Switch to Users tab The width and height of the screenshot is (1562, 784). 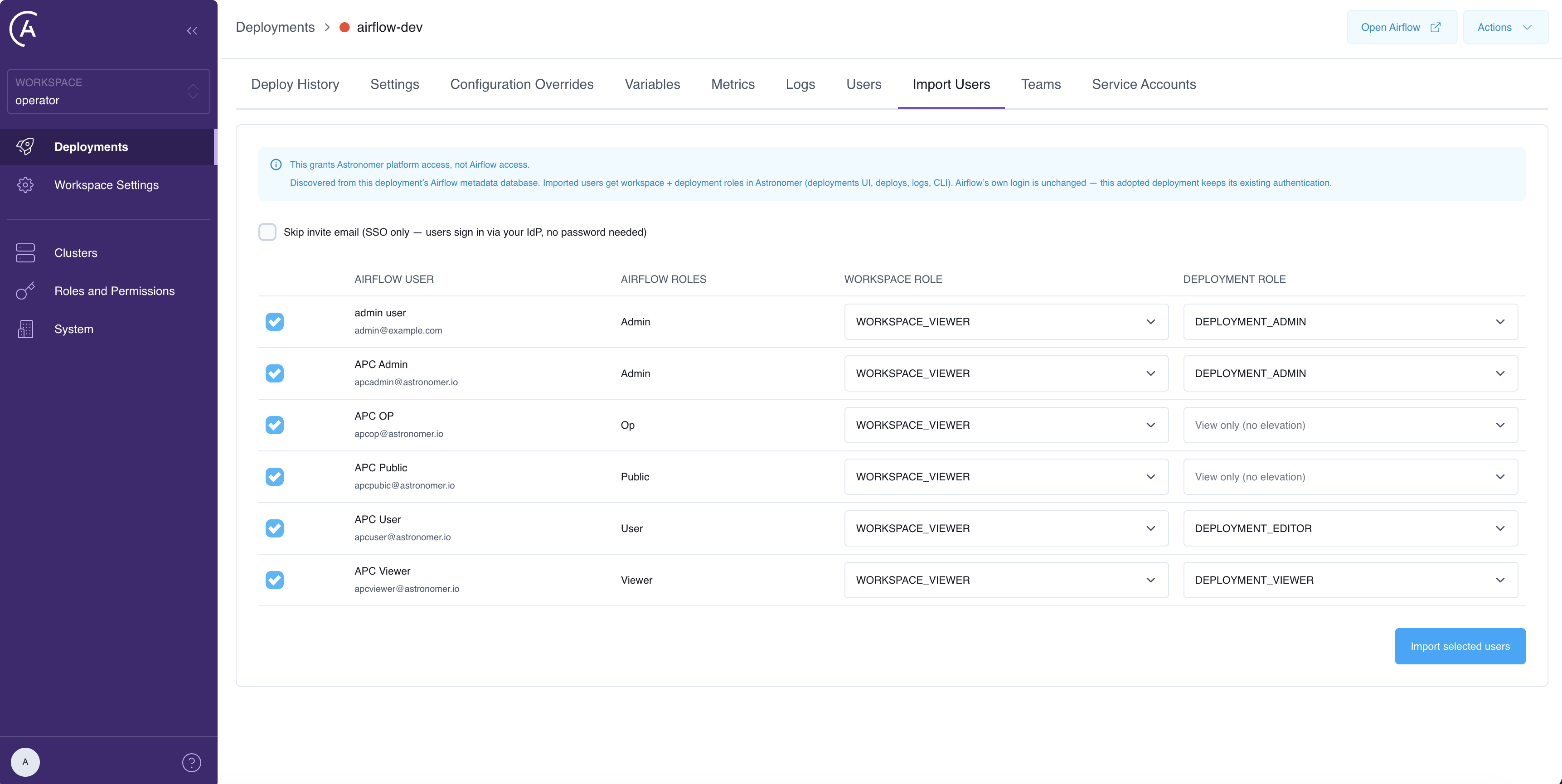[x=863, y=84]
